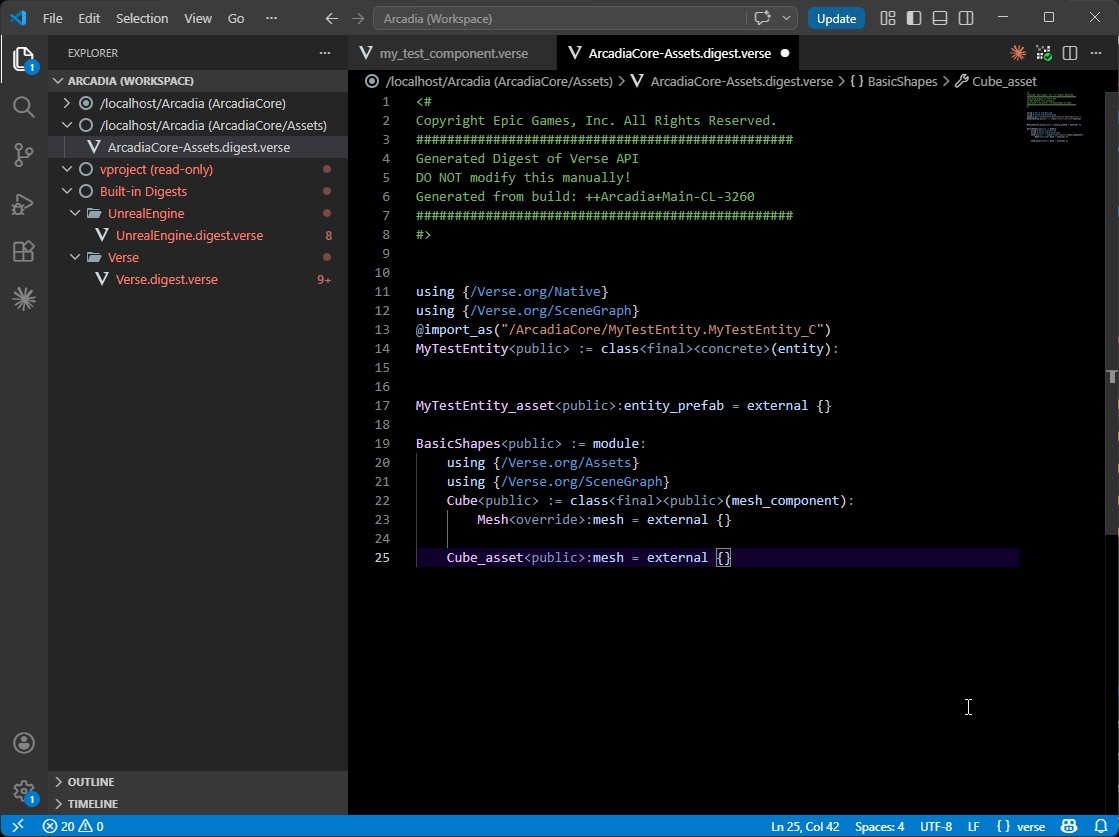Viewport: 1119px width, 837px height.
Task: Open the chat dropdown arrow in title bar
Action: click(786, 19)
